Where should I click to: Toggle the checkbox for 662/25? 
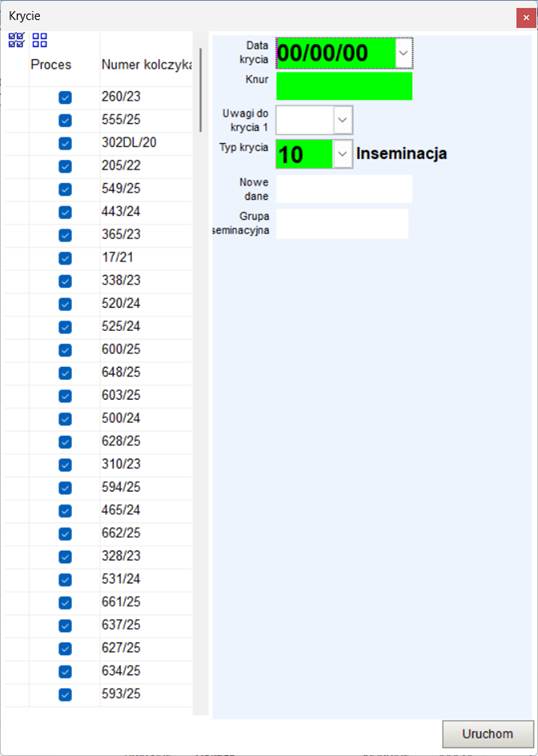(x=65, y=534)
